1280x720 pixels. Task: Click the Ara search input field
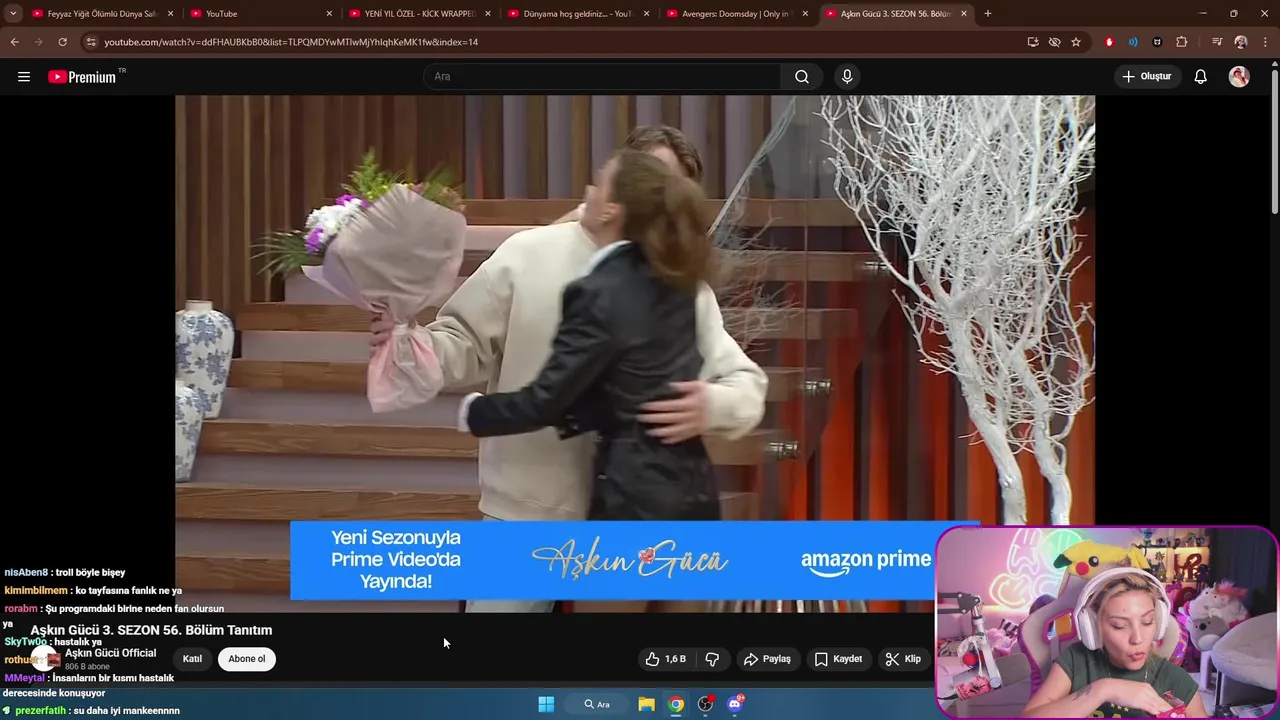602,77
